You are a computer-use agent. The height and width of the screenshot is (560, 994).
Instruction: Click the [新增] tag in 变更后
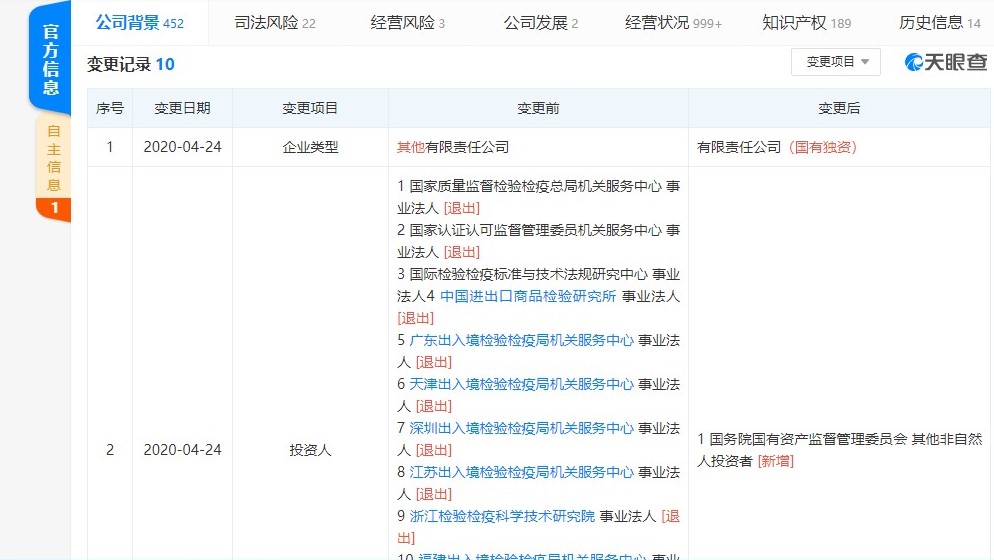coord(775,461)
